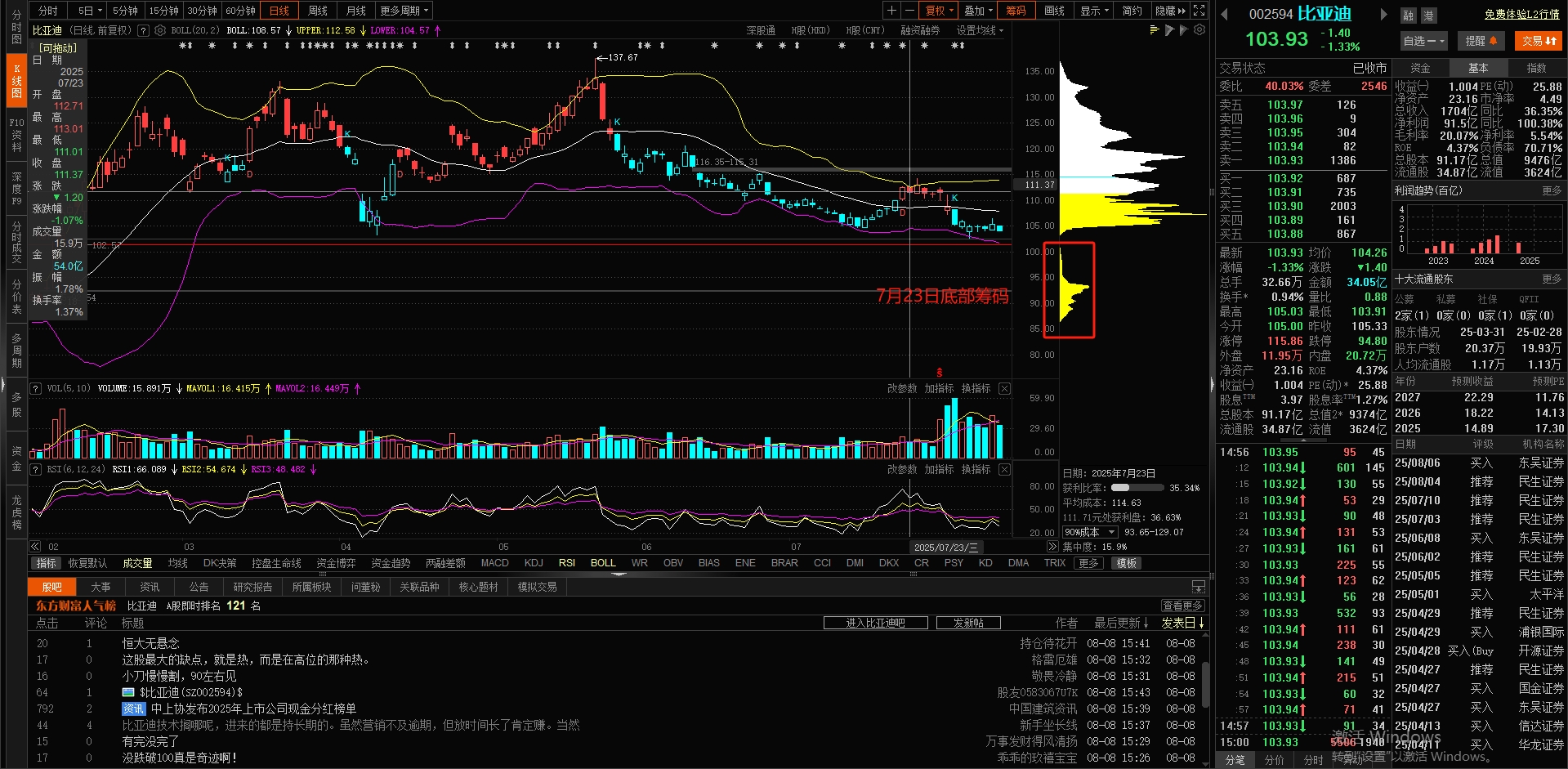Toggle 成交量 volume indicator
This screenshot has height=769, width=1568.
[x=137, y=563]
